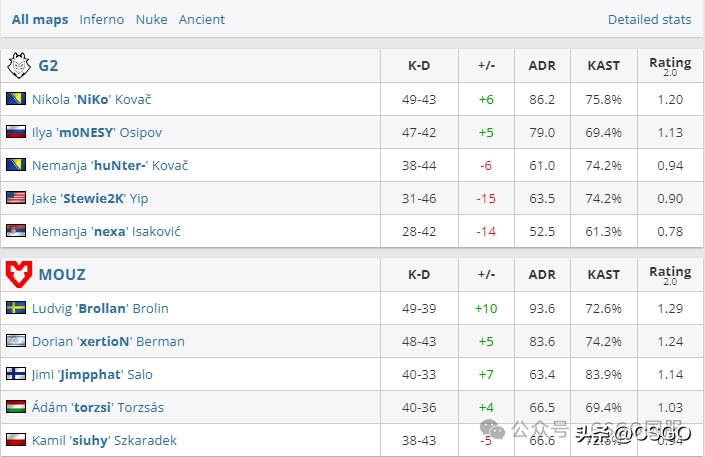Select the All maps tab
This screenshot has width=705, height=457.
pos(40,20)
